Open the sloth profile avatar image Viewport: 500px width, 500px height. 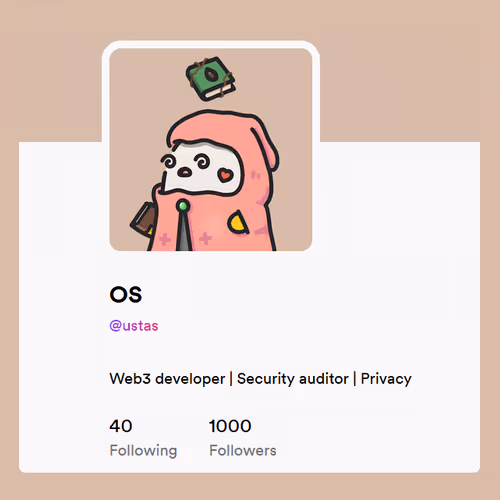point(211,149)
